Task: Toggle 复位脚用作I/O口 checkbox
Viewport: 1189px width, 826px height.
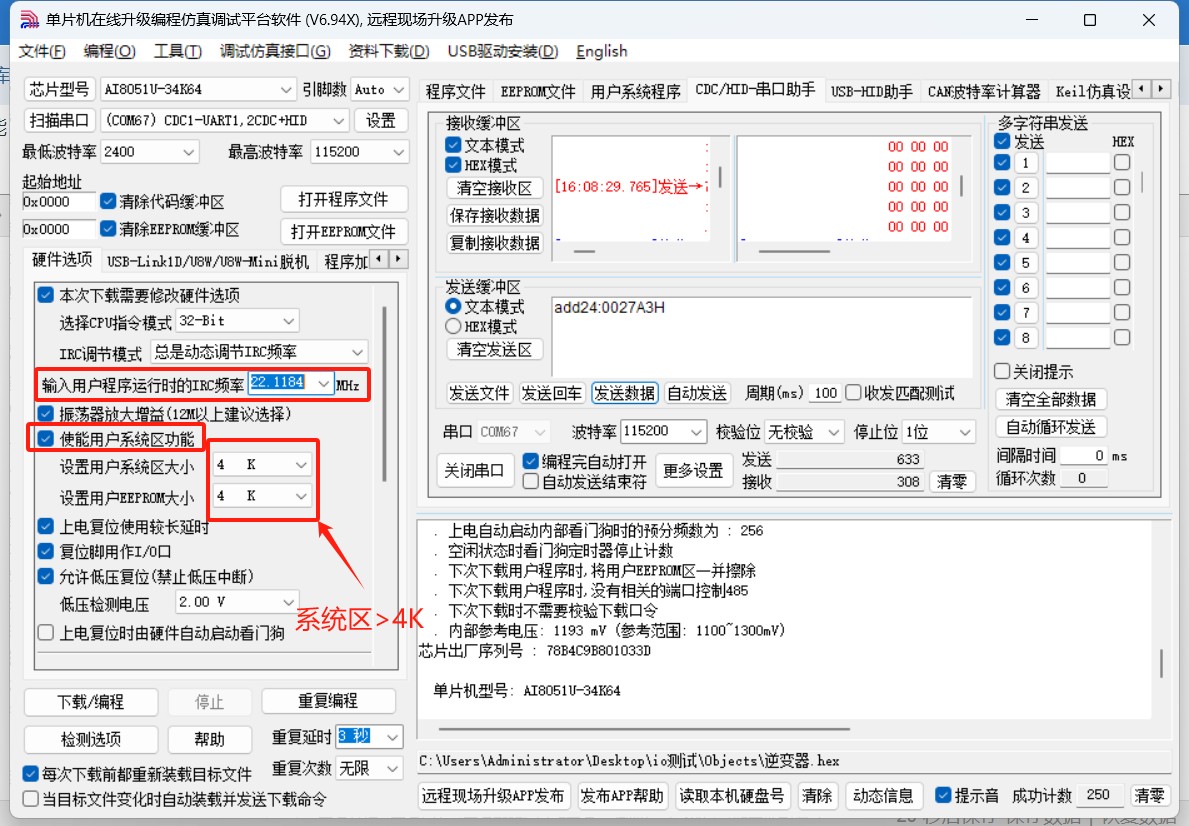Action: click(x=45, y=551)
